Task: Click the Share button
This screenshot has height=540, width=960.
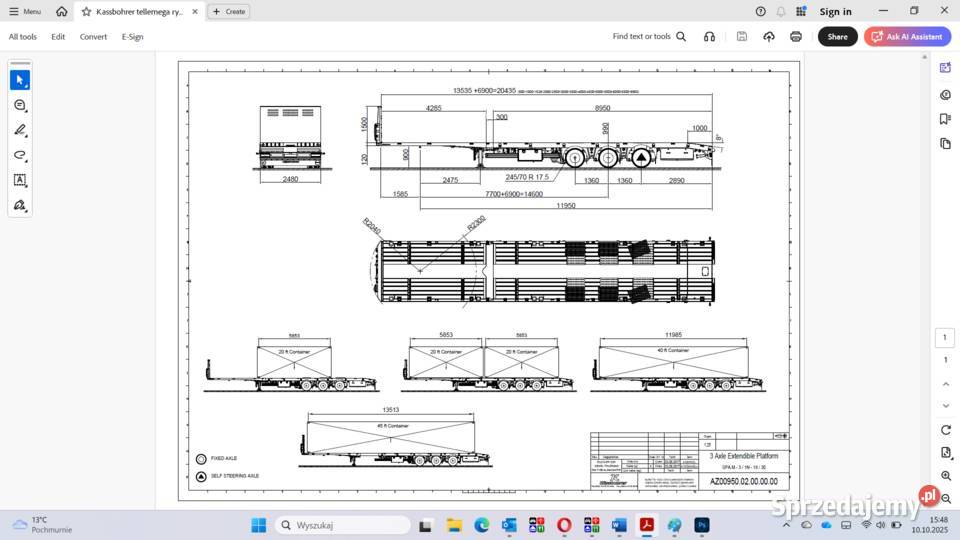Action: click(x=837, y=37)
